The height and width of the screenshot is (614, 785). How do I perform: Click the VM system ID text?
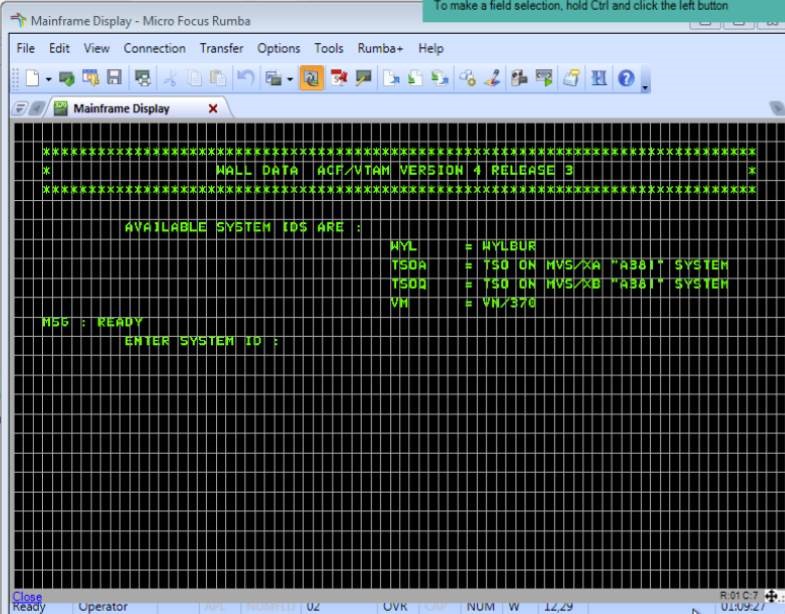click(400, 303)
